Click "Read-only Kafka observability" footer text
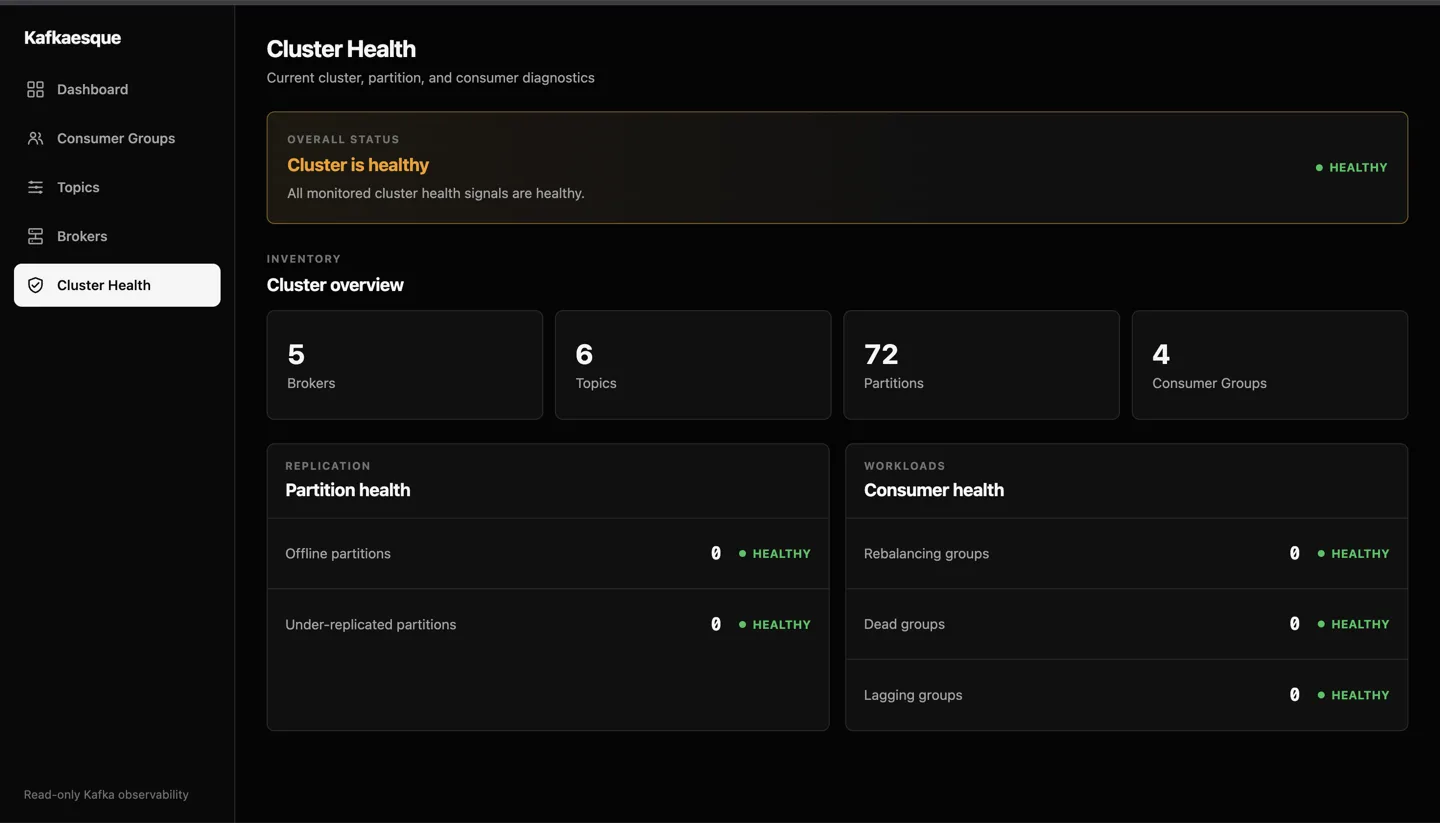 [x=106, y=795]
